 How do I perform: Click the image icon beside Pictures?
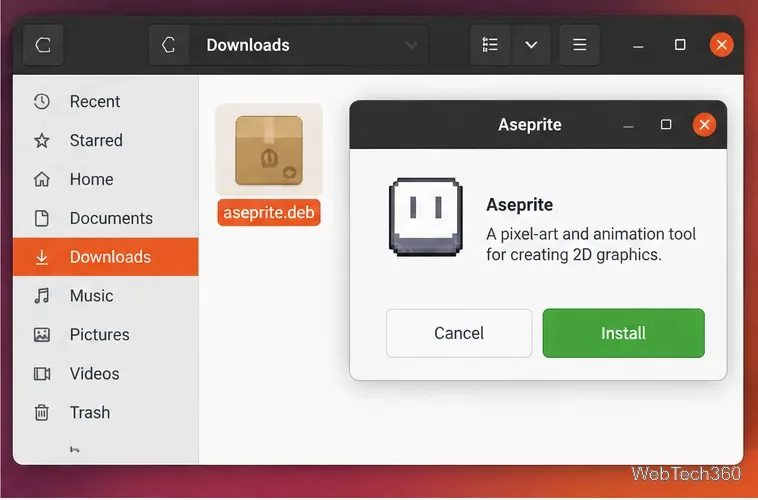pos(42,335)
